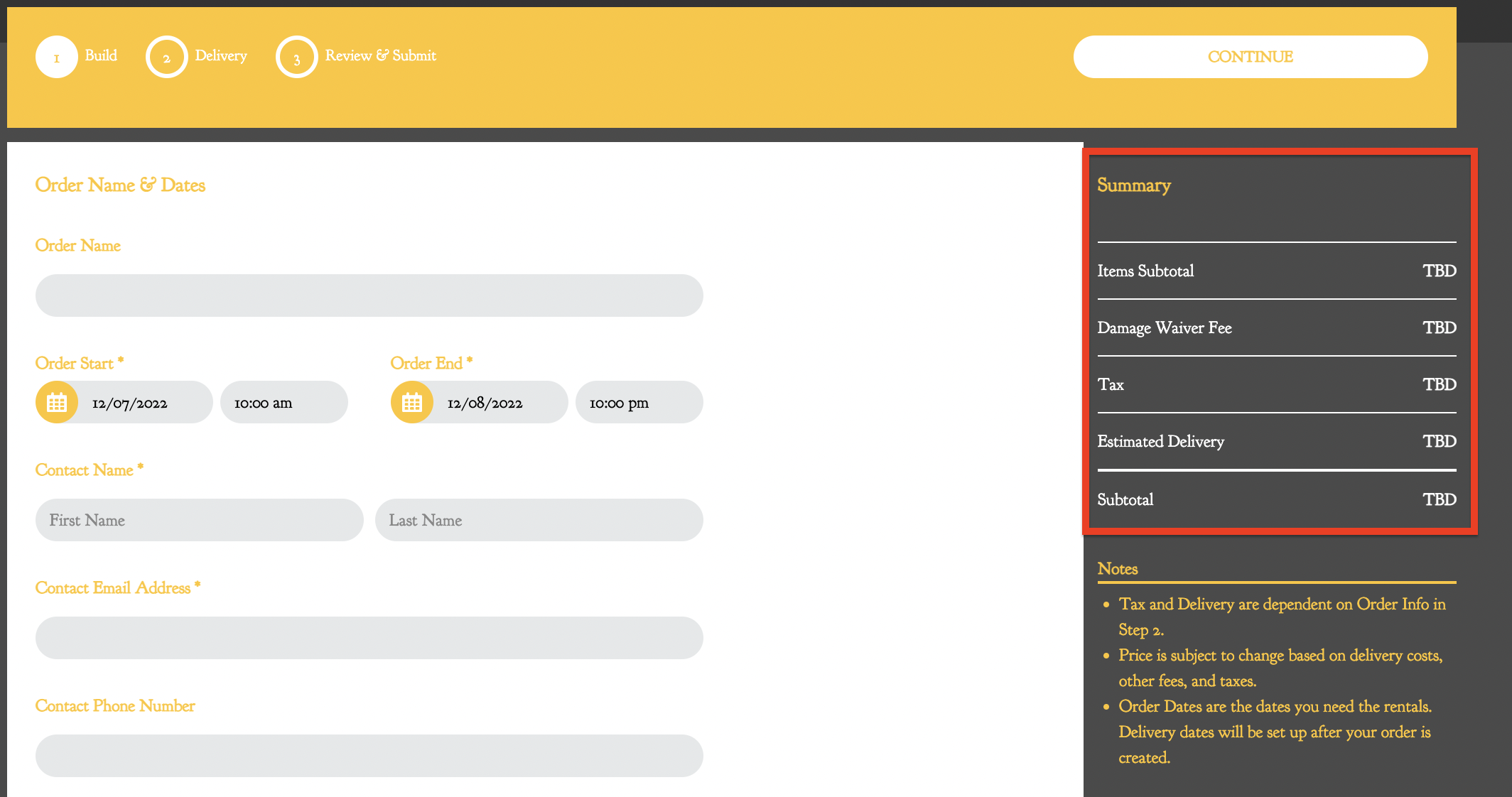Image resolution: width=1512 pixels, height=797 pixels.
Task: Click the Subtotal row label
Action: (x=1125, y=499)
